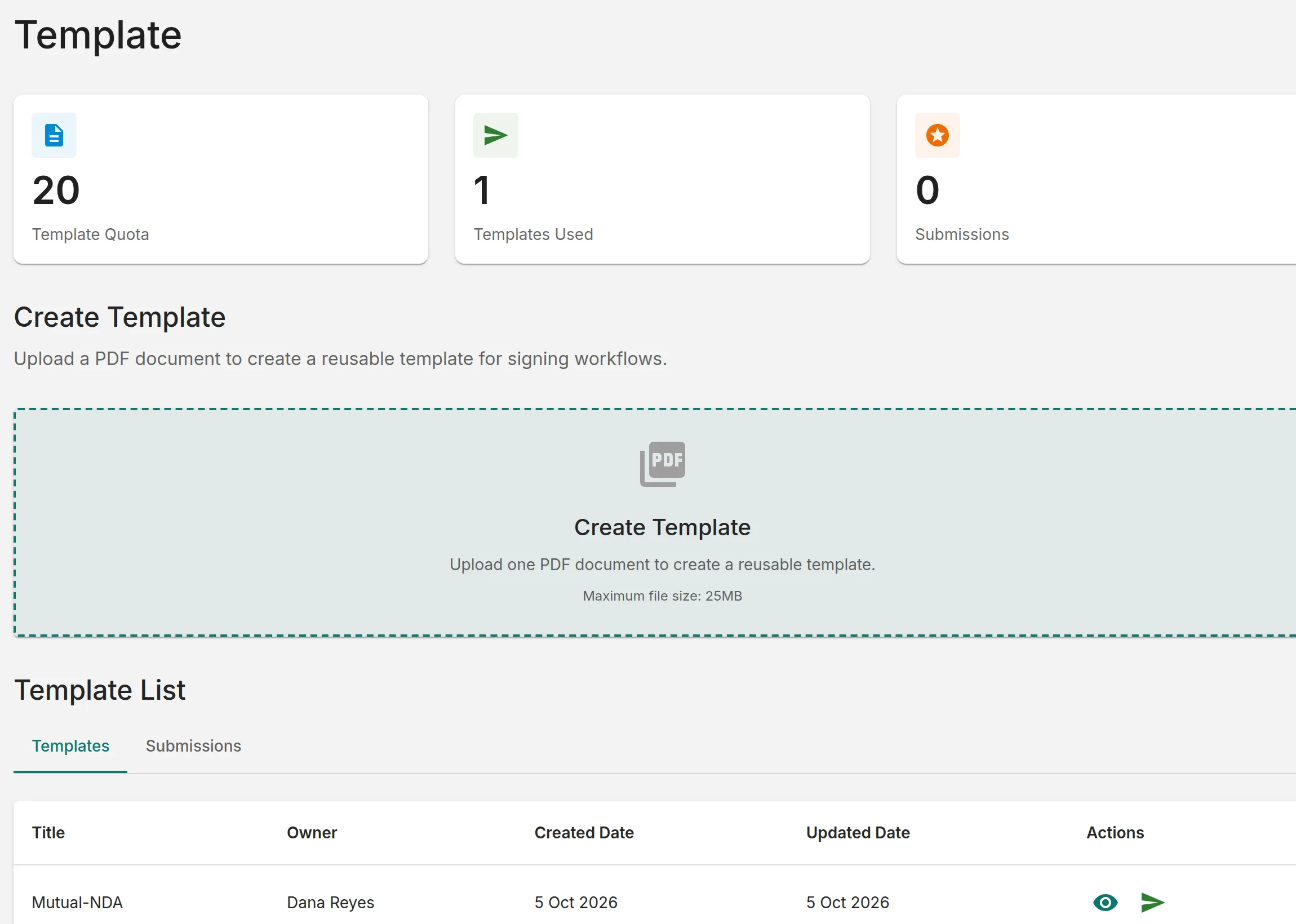Click the Maximum file size: 25MB note
1296x924 pixels.
pyautogui.click(x=662, y=596)
